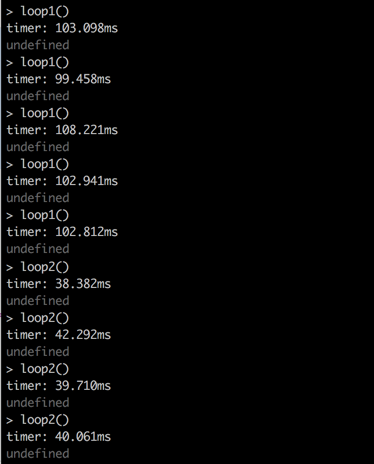Click the undefined below 103.098ms
The image size is (374, 464).
(x=38, y=45)
